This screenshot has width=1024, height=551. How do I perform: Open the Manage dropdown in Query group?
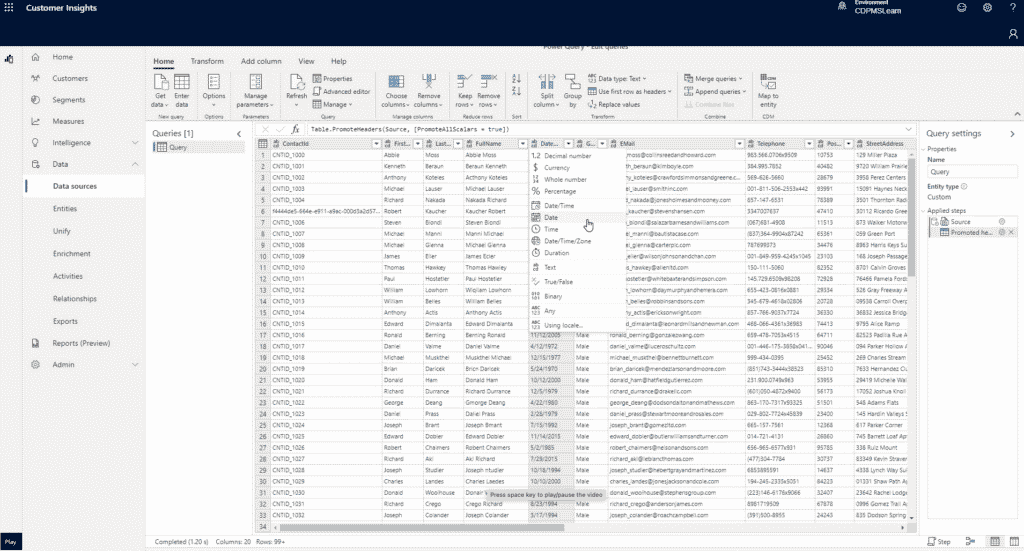coord(332,104)
